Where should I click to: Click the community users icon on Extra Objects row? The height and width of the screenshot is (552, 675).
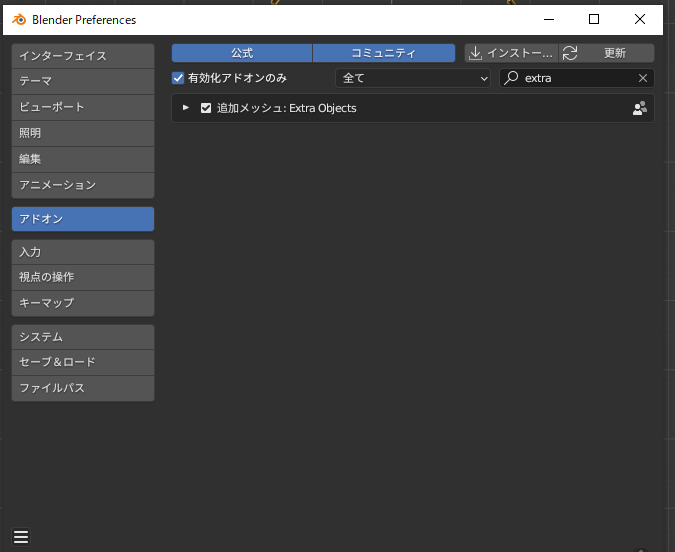(x=640, y=108)
